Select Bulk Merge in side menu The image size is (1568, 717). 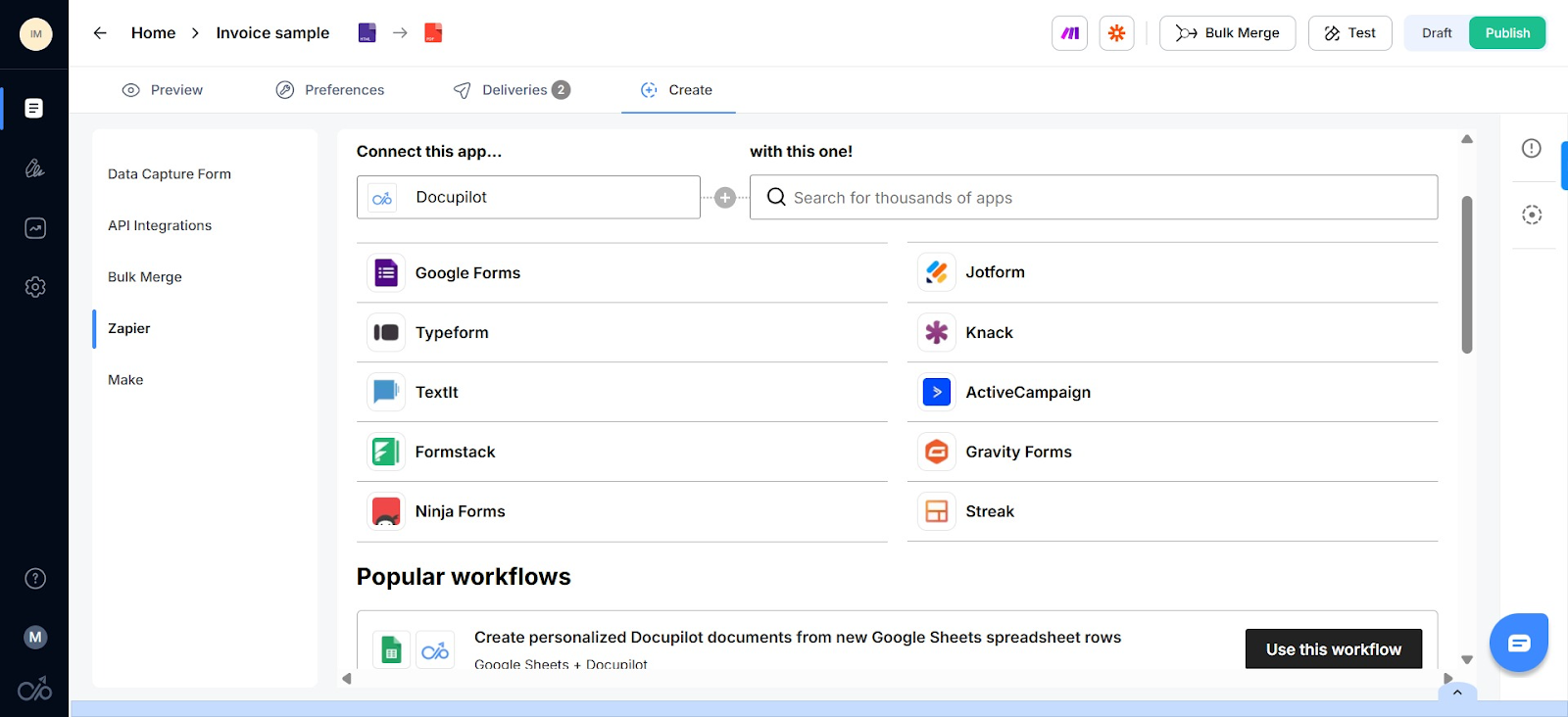145,277
